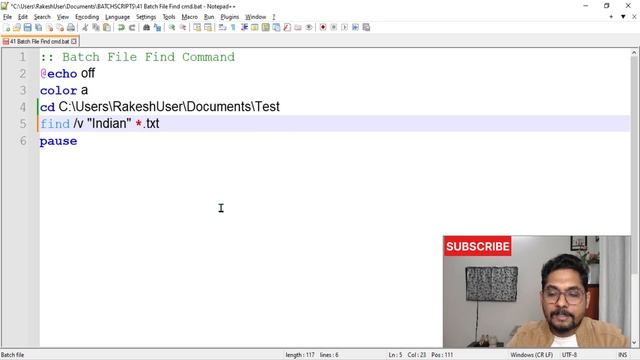
Task: Toggle file monitoring eye icon
Action: pos(309,27)
